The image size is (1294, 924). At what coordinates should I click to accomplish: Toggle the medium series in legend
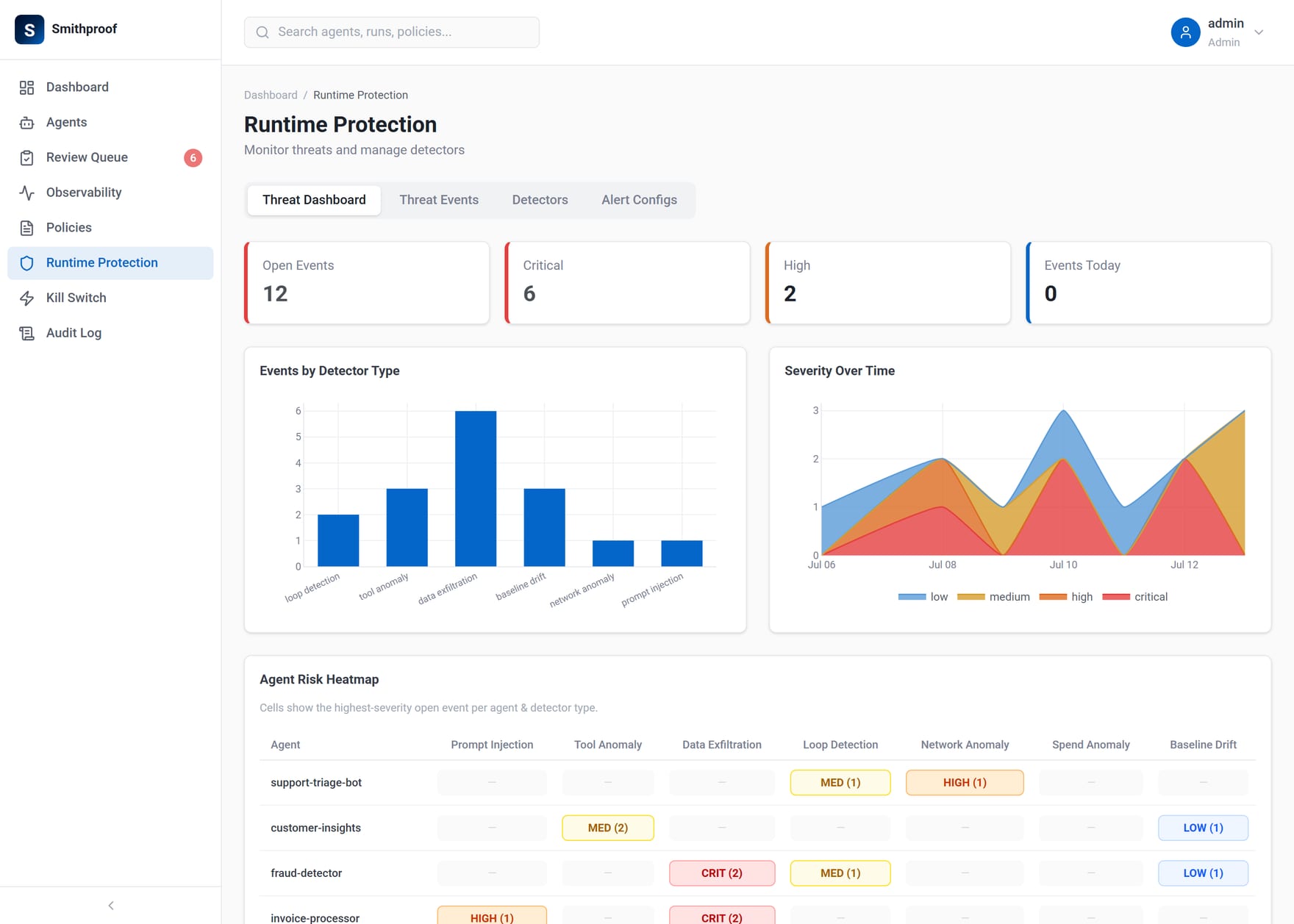993,597
